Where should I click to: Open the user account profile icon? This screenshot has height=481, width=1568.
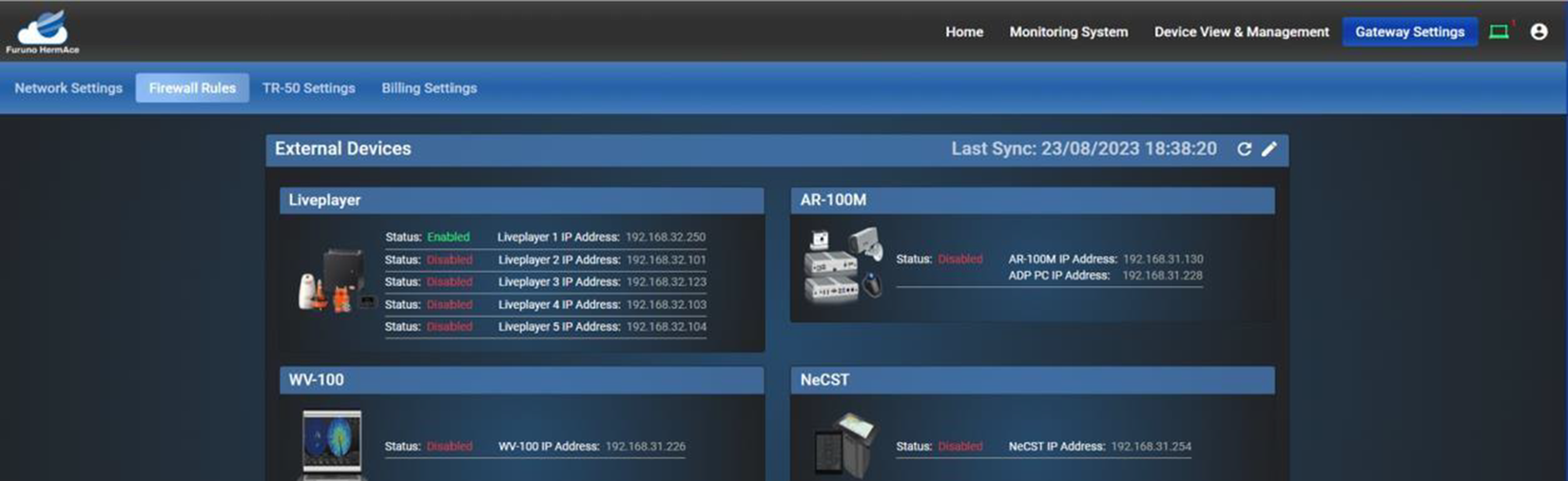(1539, 31)
